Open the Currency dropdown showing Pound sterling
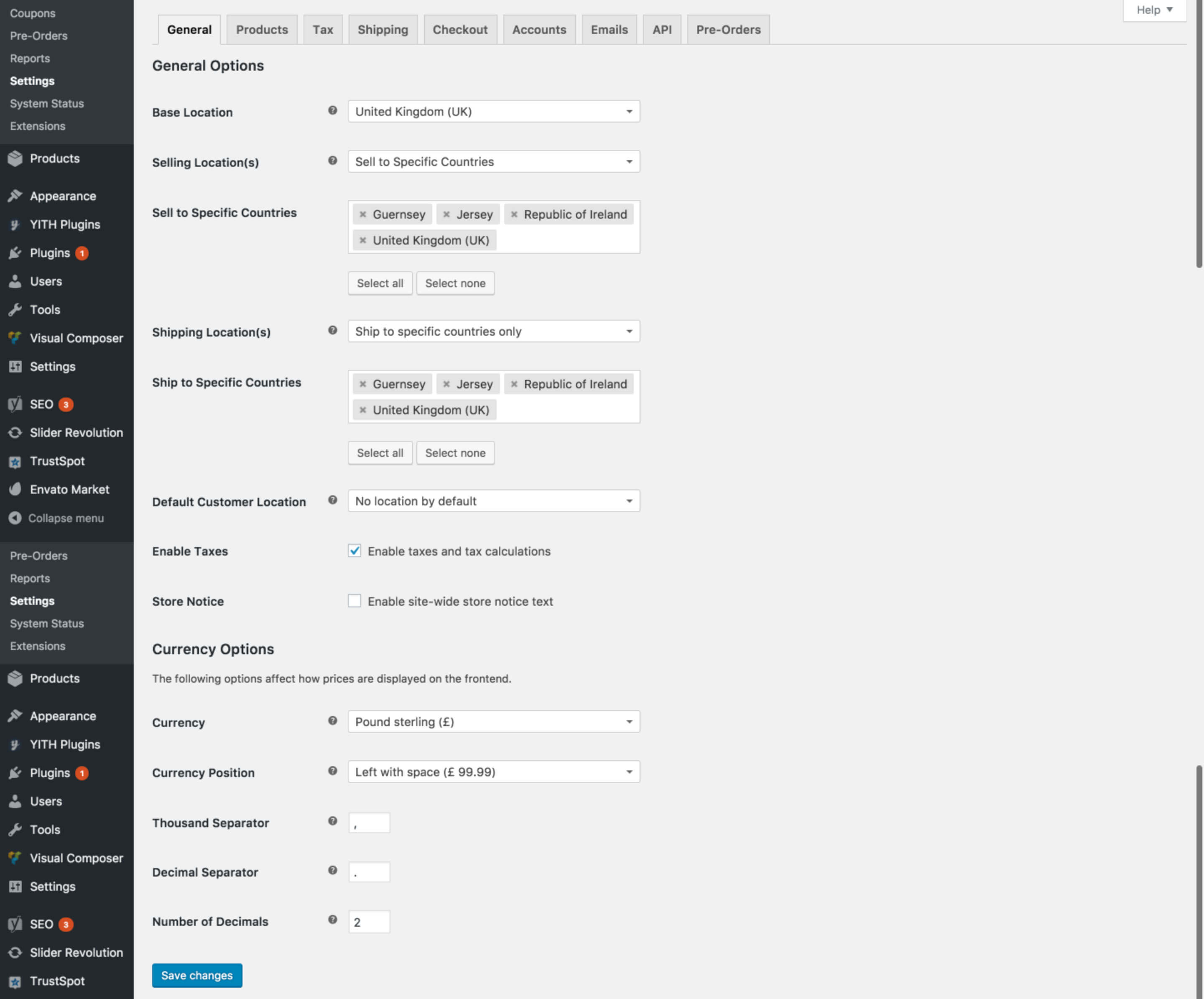This screenshot has height=999, width=1204. click(x=493, y=721)
